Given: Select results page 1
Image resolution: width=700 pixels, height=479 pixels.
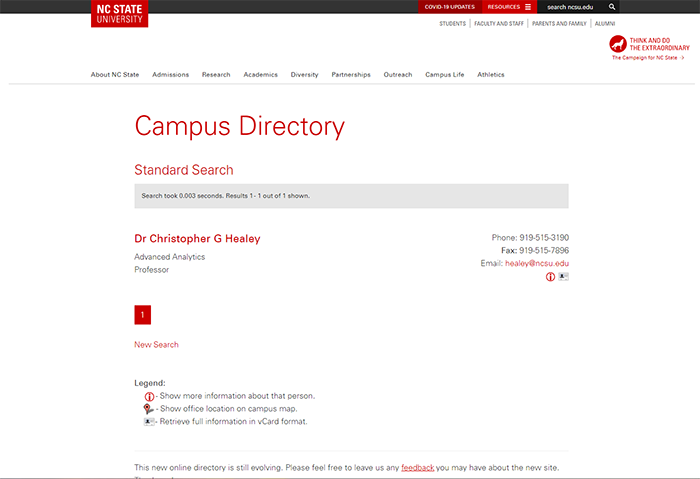Looking at the screenshot, I should point(142,315).
